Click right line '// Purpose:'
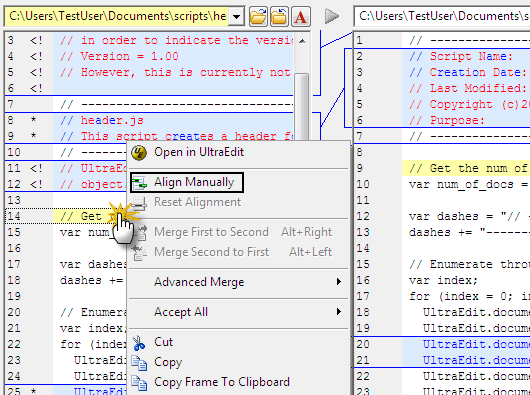Screen dimensions: 530x395 (x=447, y=121)
